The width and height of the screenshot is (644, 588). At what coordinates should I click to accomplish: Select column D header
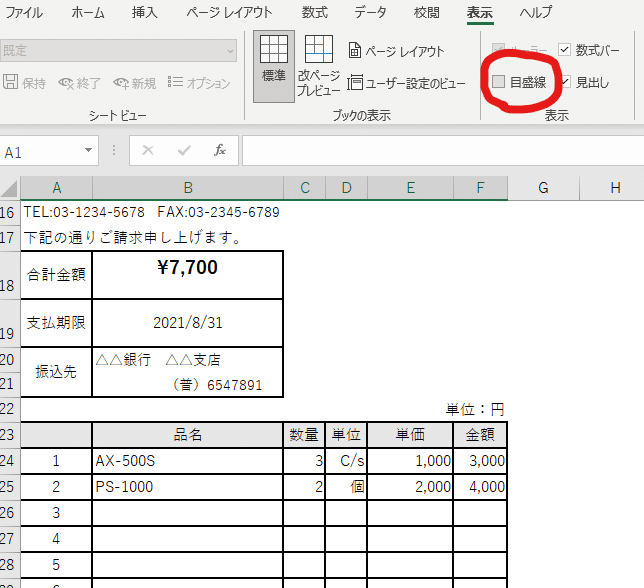pos(347,188)
